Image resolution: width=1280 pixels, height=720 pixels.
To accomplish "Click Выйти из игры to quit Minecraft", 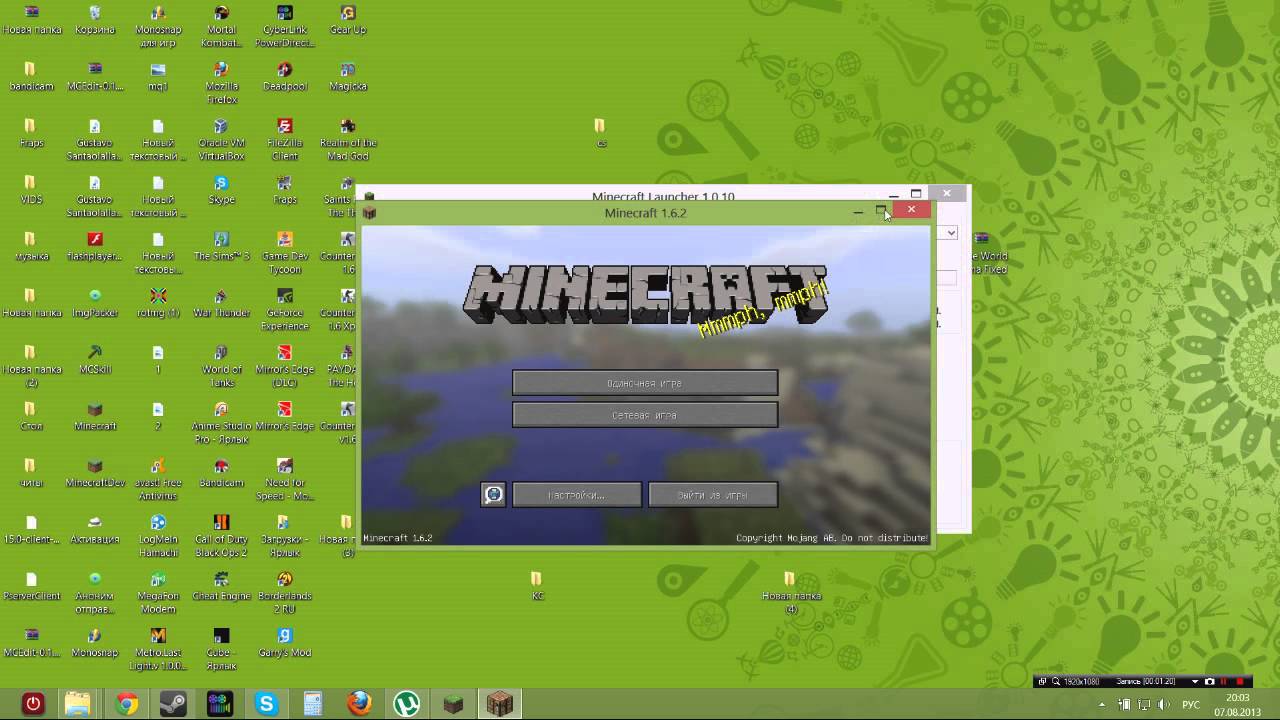I will pos(713,495).
